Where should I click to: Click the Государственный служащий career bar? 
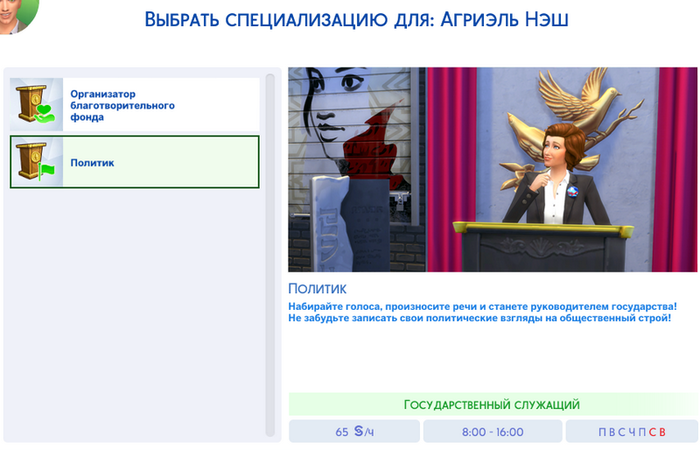coord(492,404)
